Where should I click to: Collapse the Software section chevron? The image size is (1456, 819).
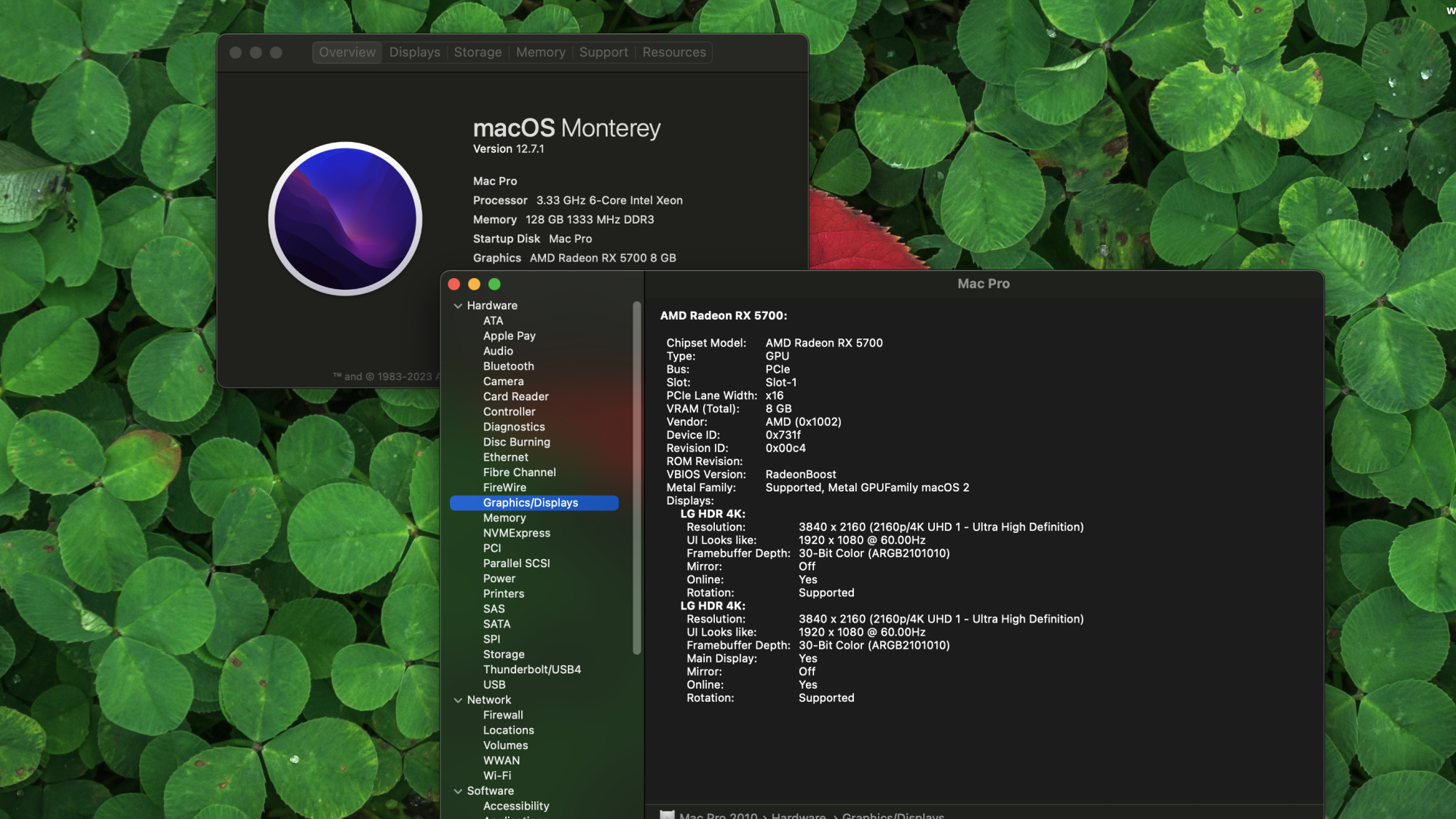coord(458,791)
